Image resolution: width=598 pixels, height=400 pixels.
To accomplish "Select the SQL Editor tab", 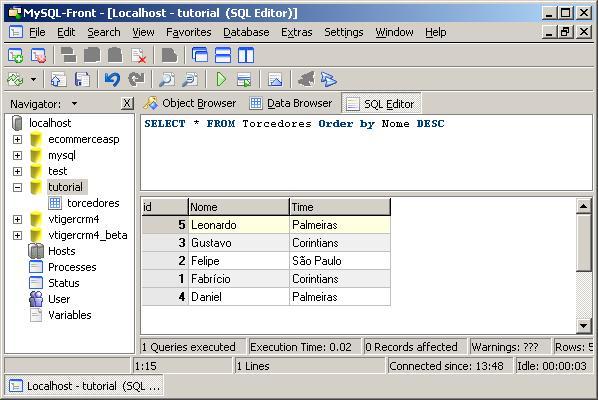I will pos(381,104).
